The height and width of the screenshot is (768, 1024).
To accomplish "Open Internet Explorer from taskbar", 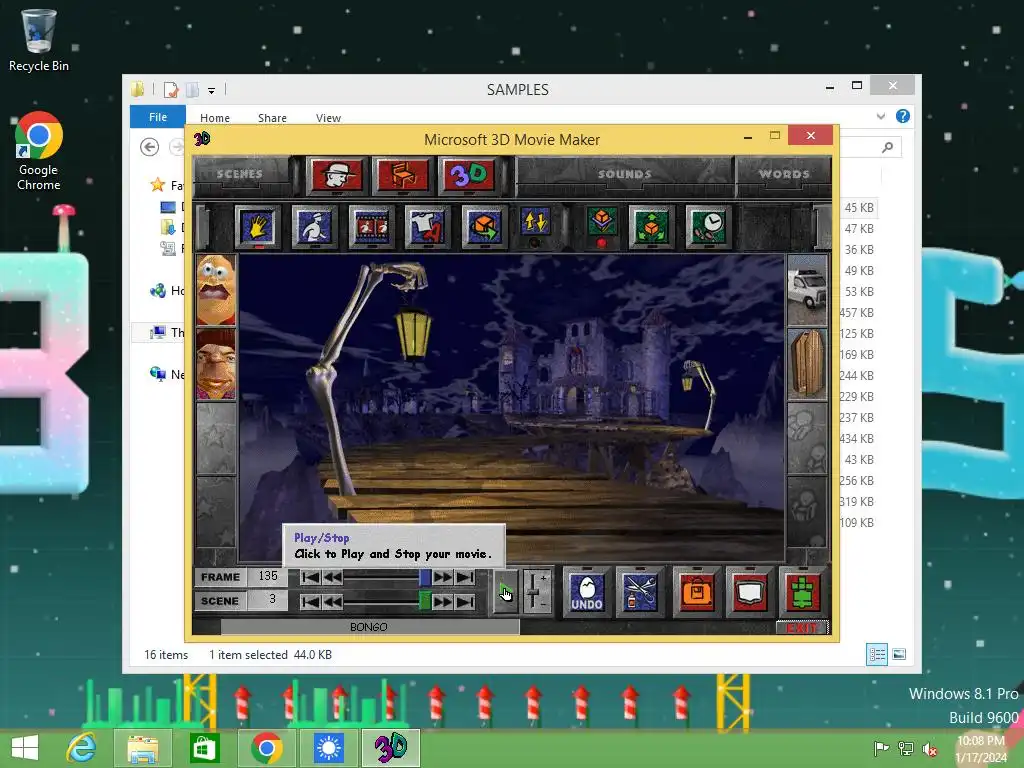I will coord(82,748).
